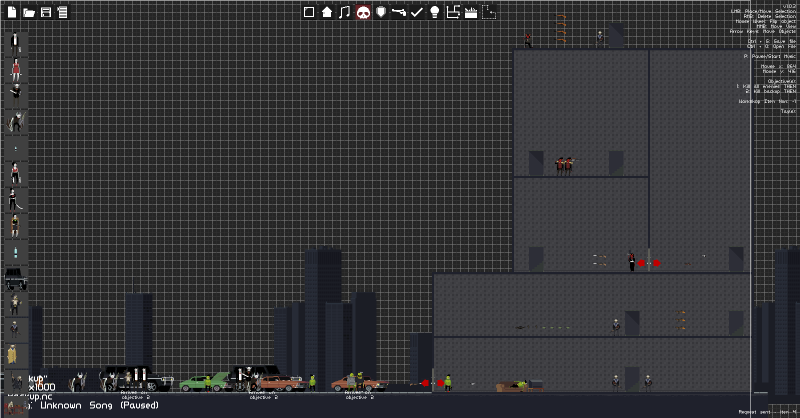Viewport: 800px width, 418px height.
Task: Select the lightbulb lighting tool
Action: click(435, 12)
